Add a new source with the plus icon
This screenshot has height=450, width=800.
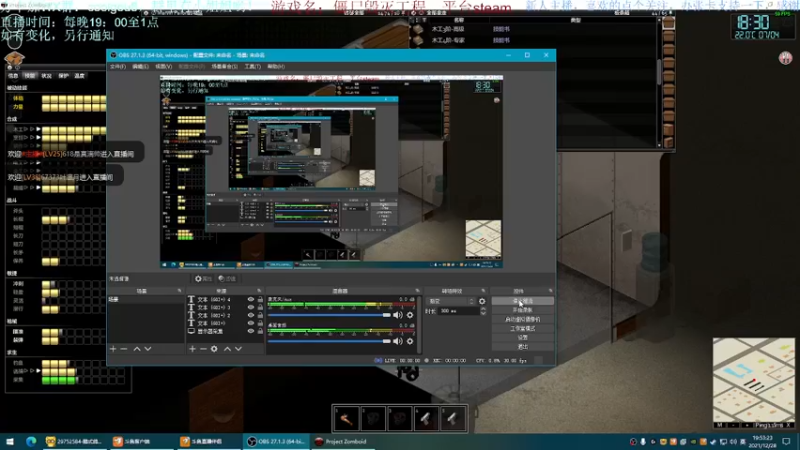[192, 349]
